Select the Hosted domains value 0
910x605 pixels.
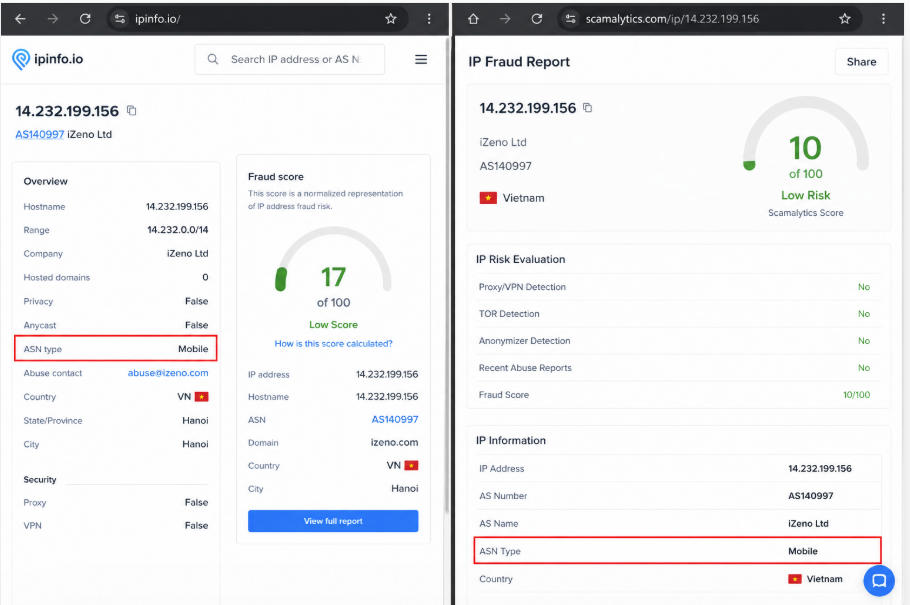point(205,278)
